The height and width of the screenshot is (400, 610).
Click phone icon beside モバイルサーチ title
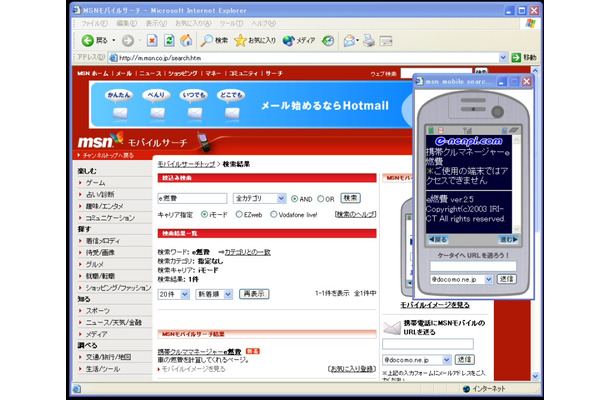(x=204, y=142)
